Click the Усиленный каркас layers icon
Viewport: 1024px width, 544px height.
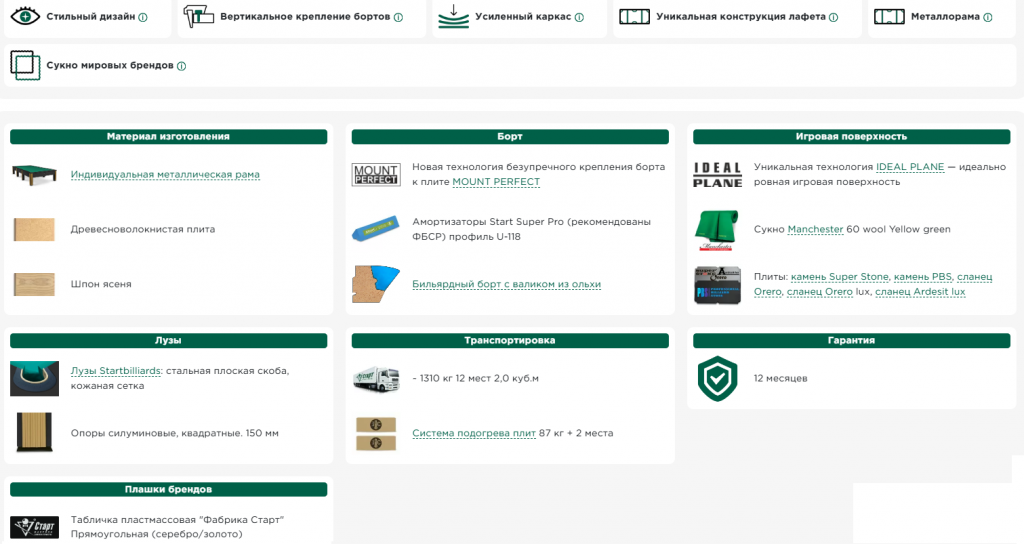[x=453, y=16]
